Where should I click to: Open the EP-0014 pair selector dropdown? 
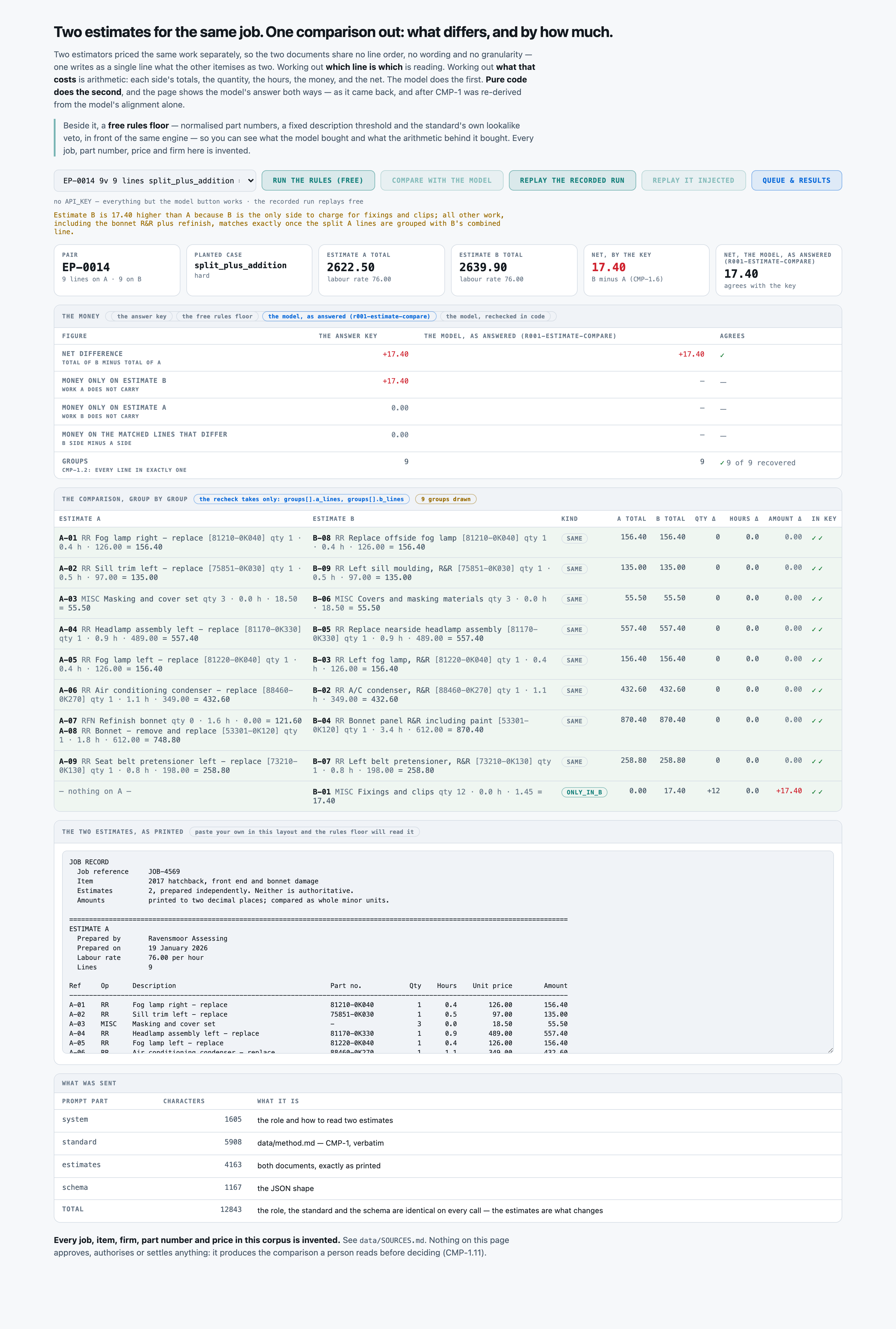[155, 181]
